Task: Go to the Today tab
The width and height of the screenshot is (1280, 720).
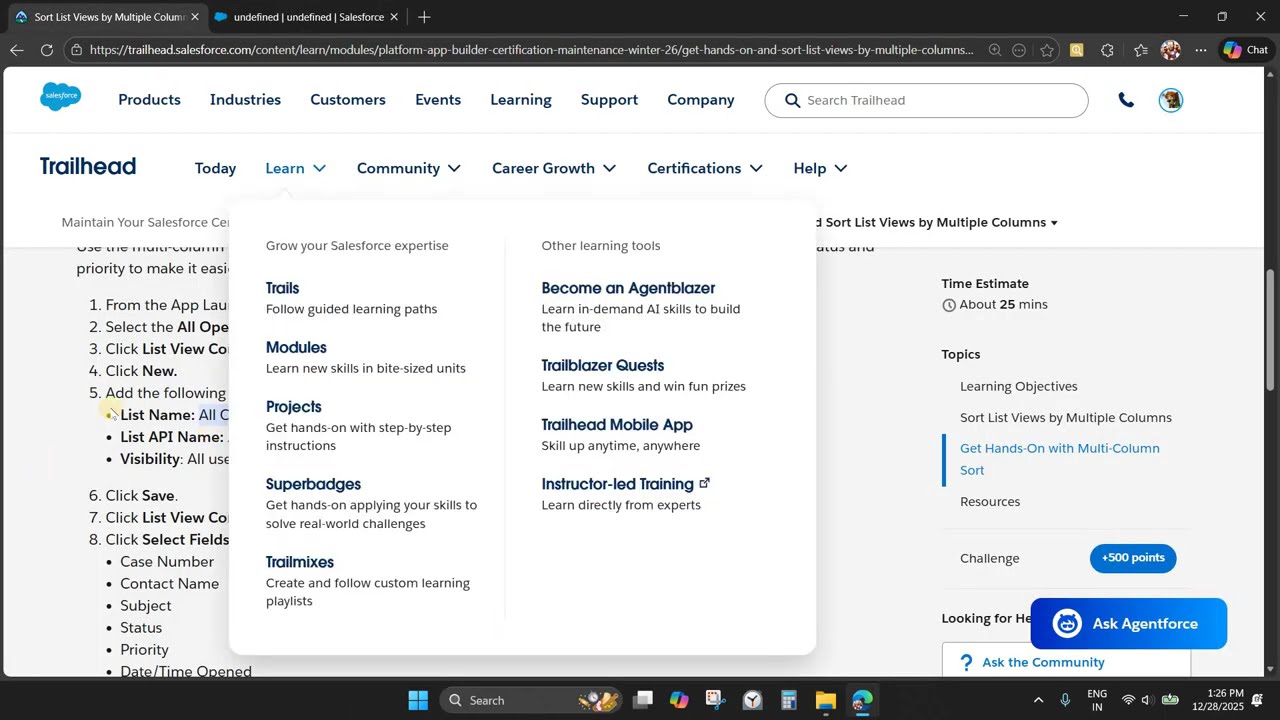Action: click(x=215, y=168)
